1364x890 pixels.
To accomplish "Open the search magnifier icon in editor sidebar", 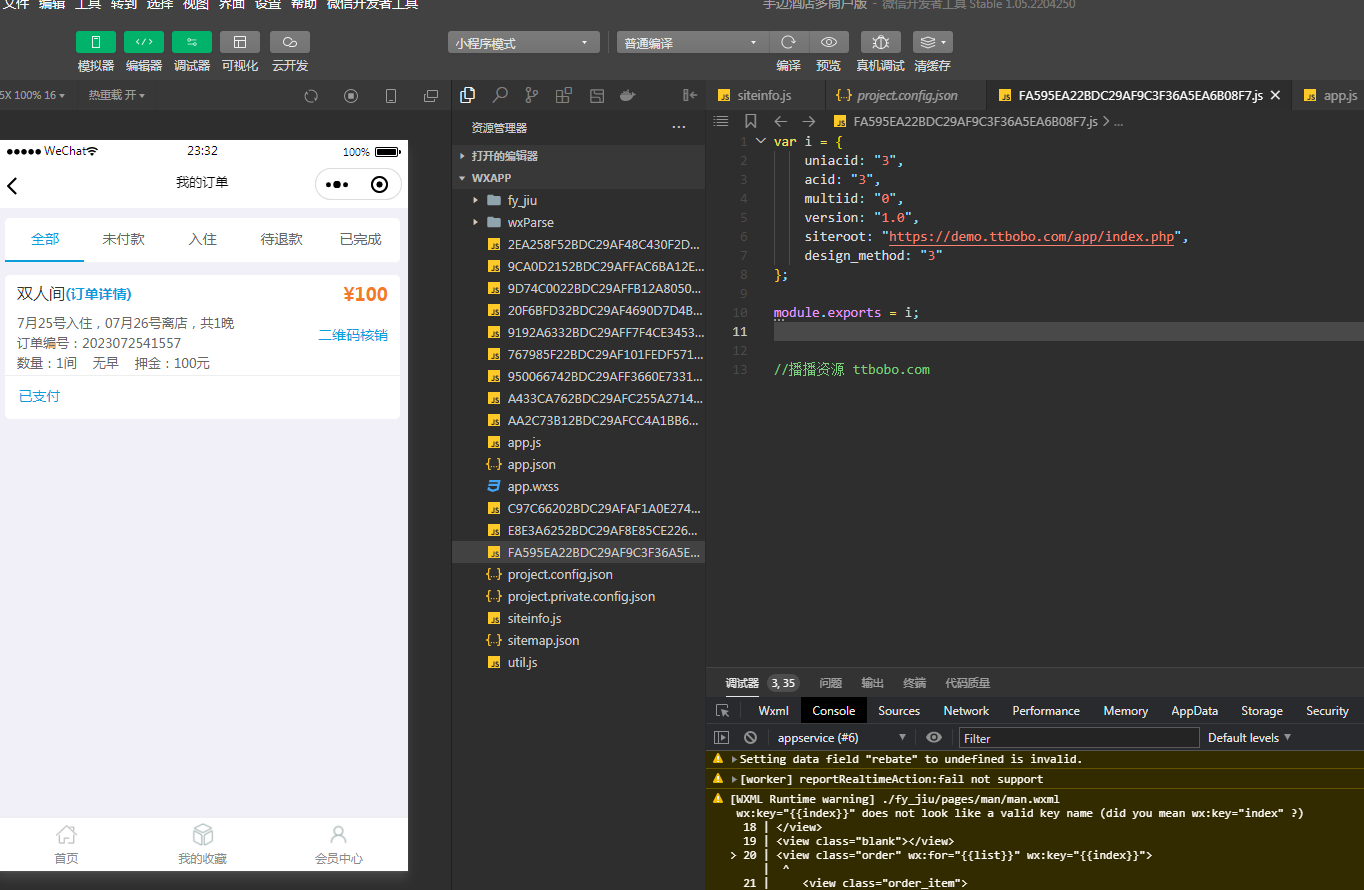I will tap(499, 95).
